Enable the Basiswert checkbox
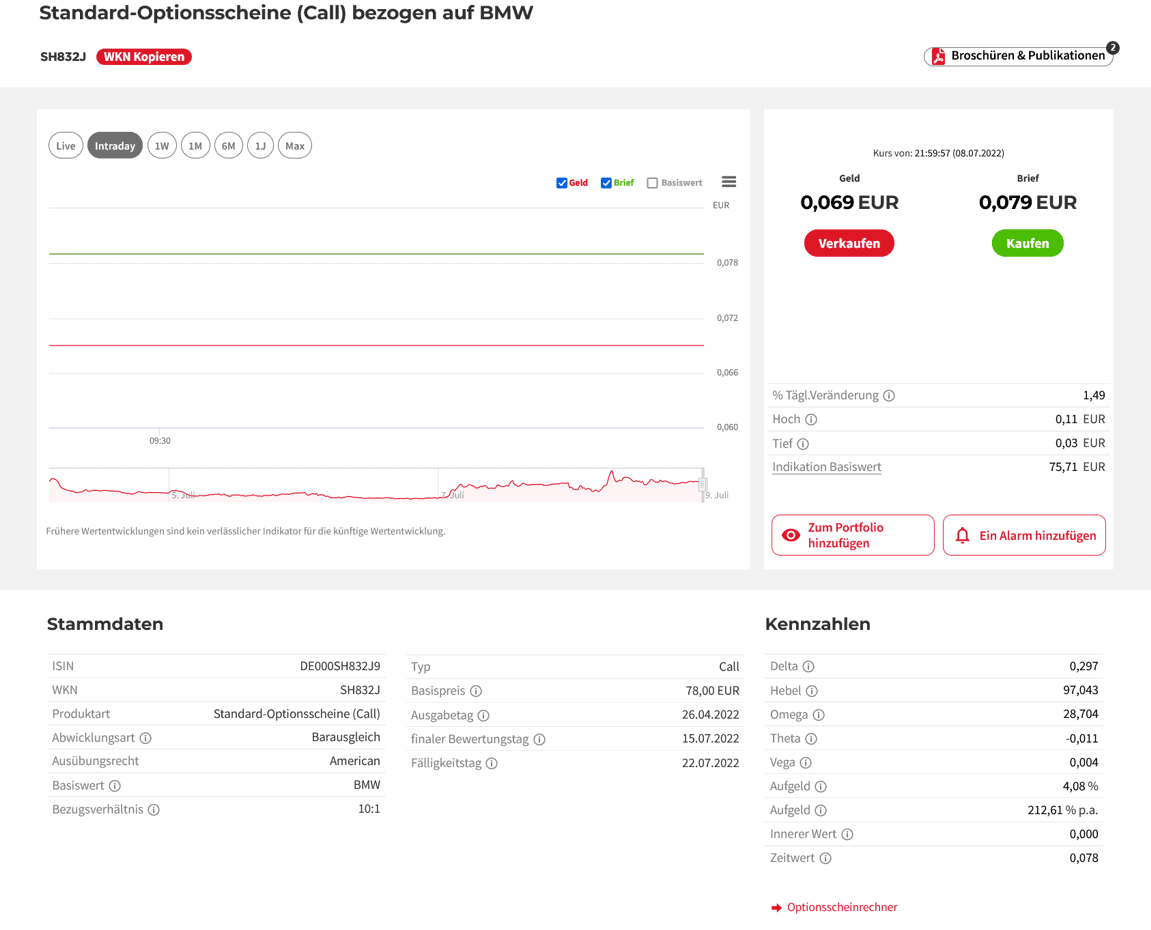1151x930 pixels. 652,183
